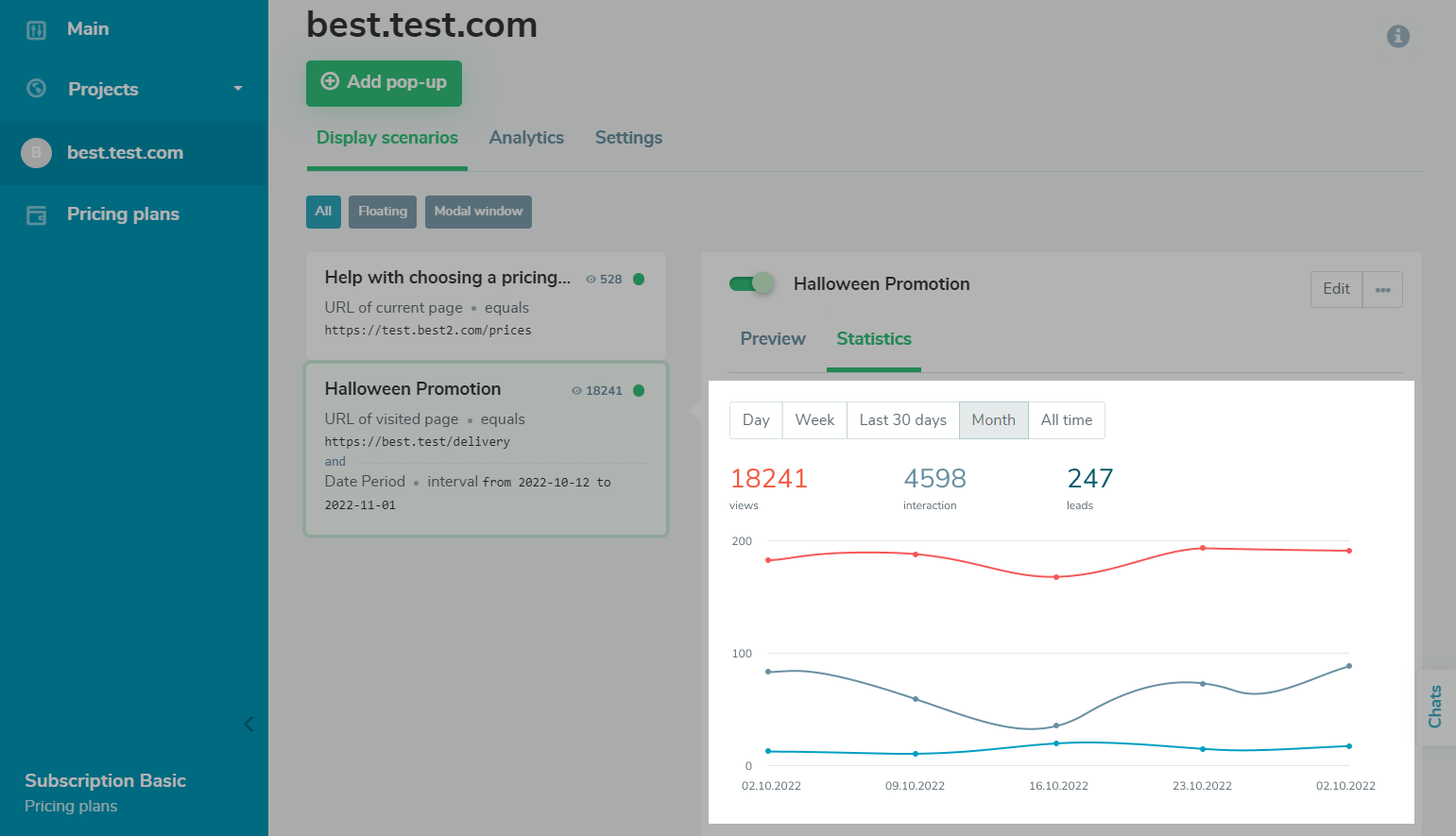Click the views eye icon beside 18241

[x=576, y=391]
